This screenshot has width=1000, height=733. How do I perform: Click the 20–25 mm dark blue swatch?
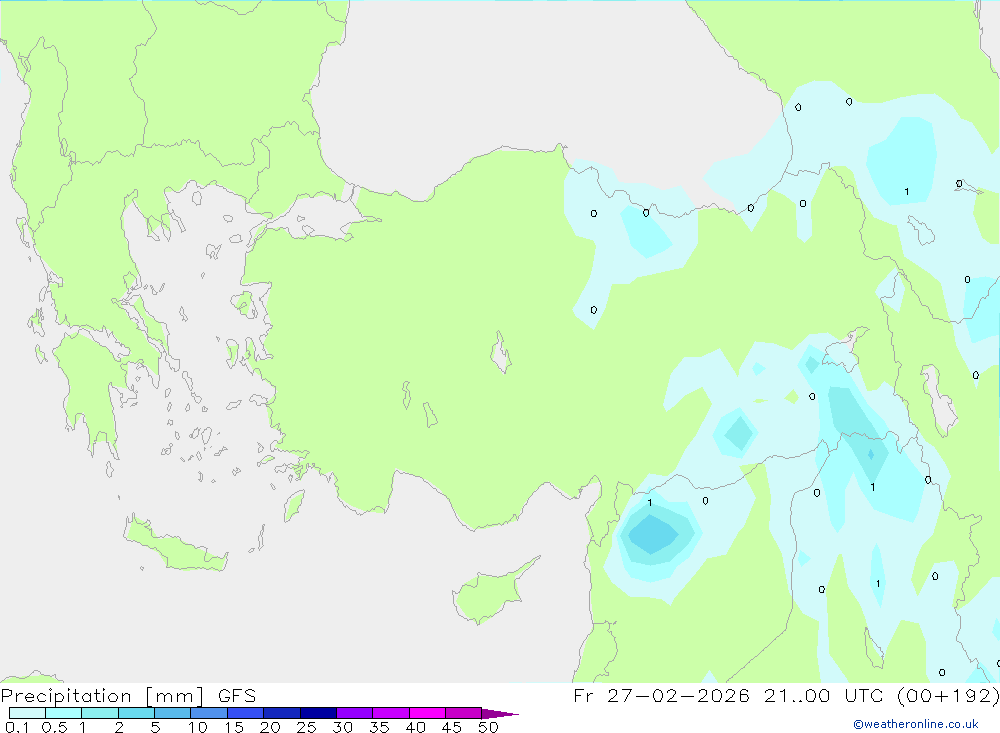coord(282,713)
